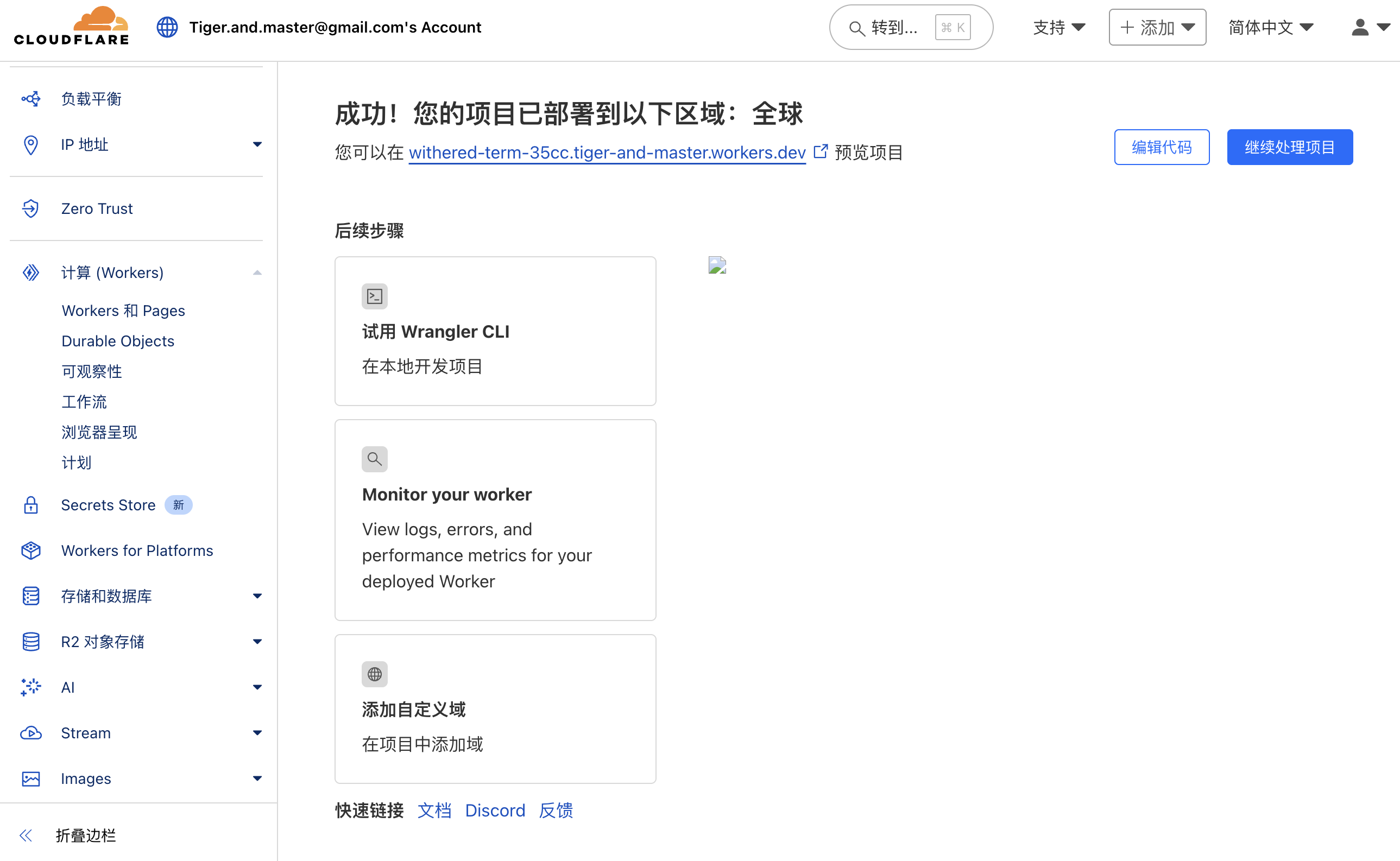
Task: Open Zero Trust in the sidebar
Action: (x=97, y=208)
